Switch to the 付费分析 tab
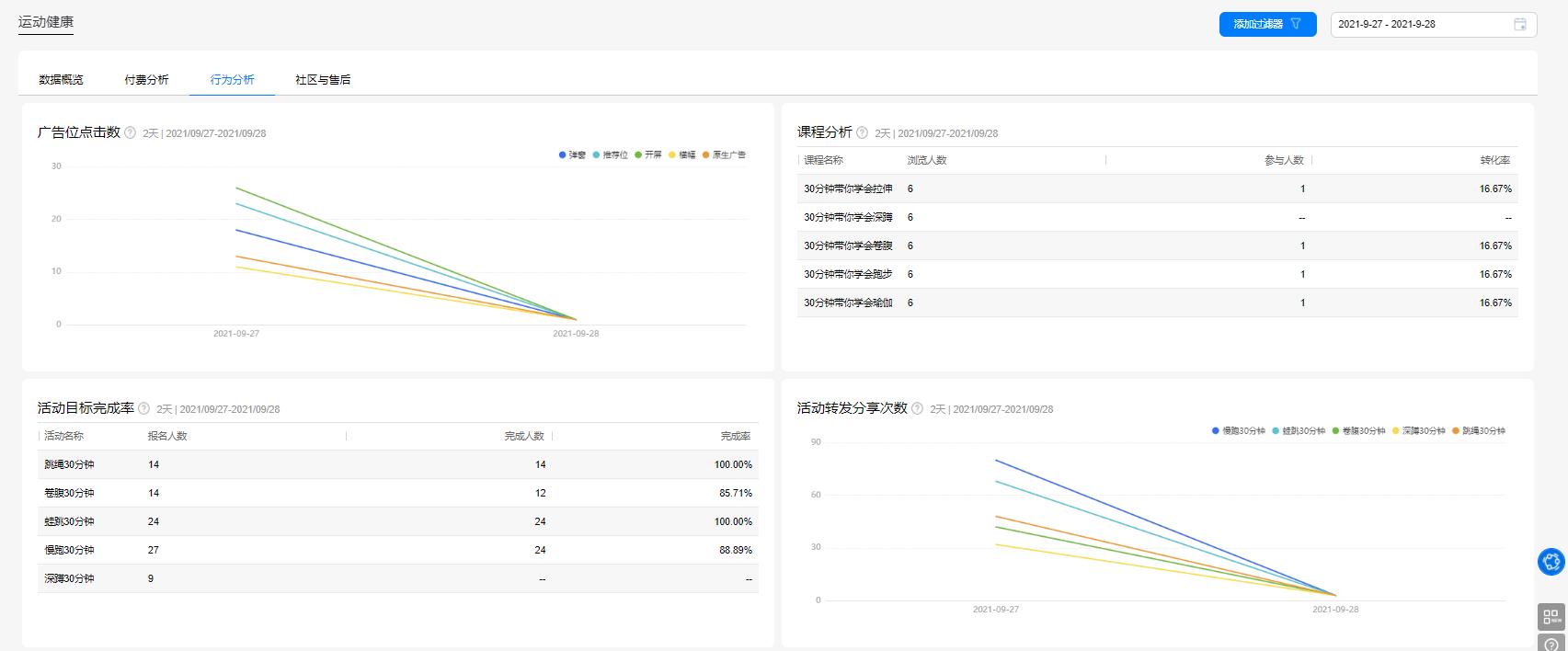 [x=147, y=80]
